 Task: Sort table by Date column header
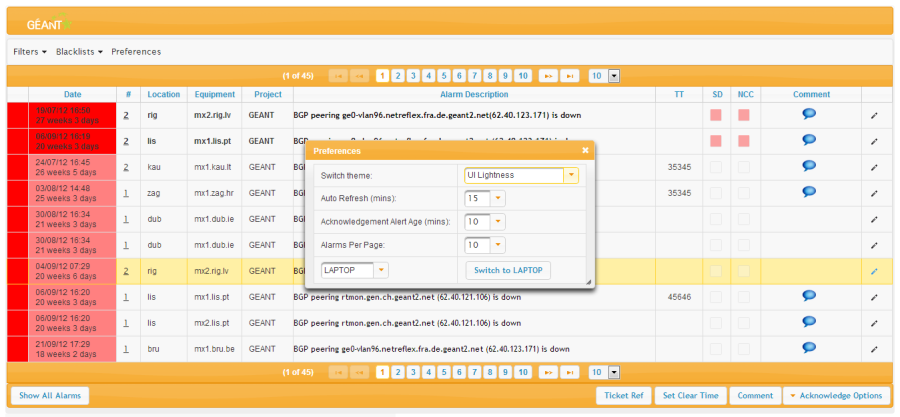point(72,95)
